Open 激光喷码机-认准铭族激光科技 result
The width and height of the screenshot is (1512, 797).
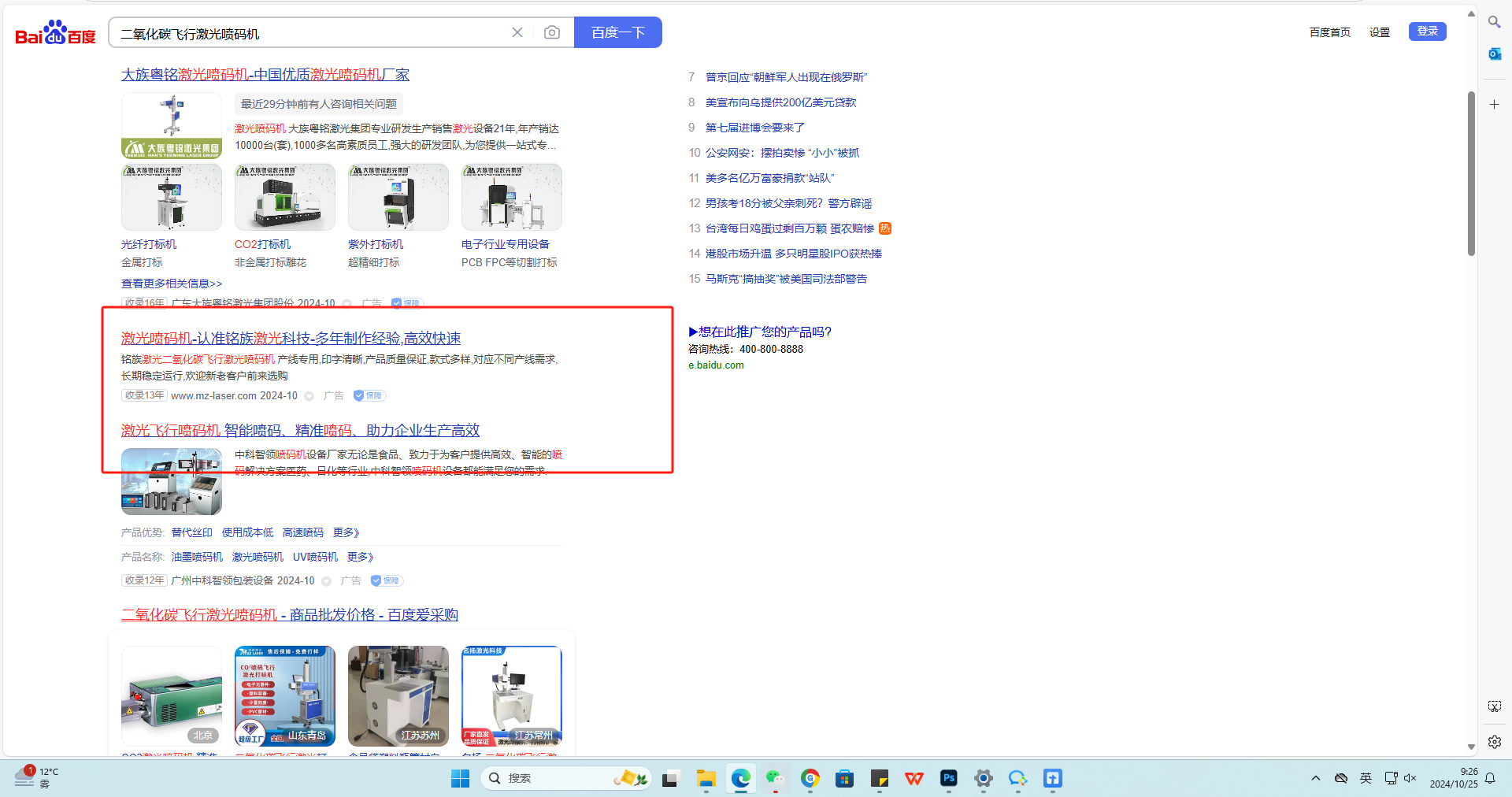point(291,339)
